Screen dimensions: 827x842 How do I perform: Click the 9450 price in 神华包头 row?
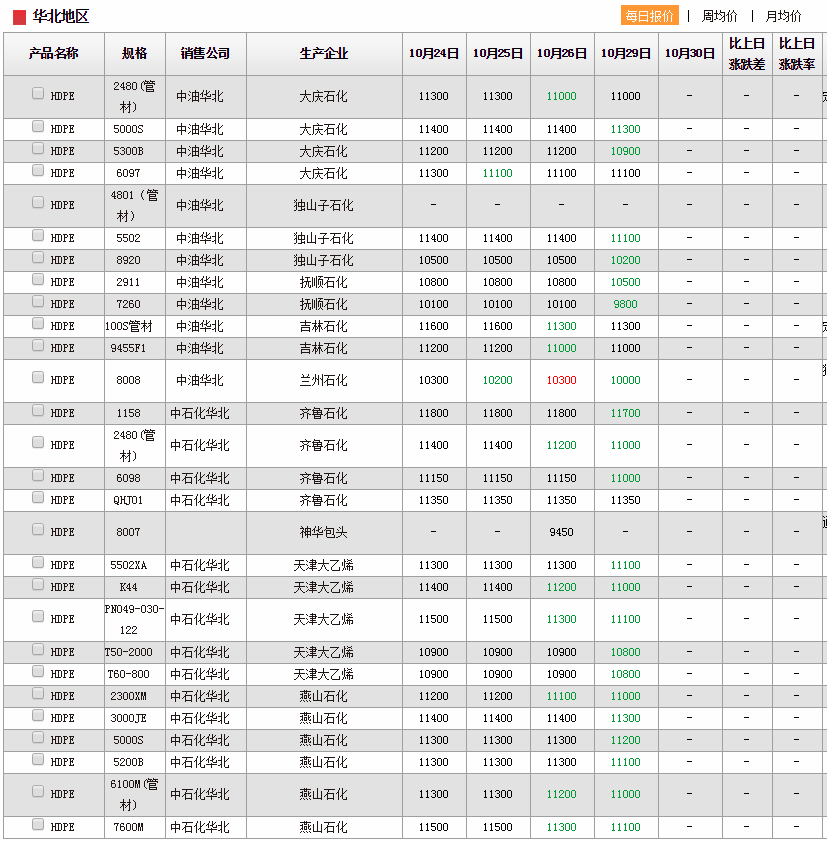coord(562,532)
